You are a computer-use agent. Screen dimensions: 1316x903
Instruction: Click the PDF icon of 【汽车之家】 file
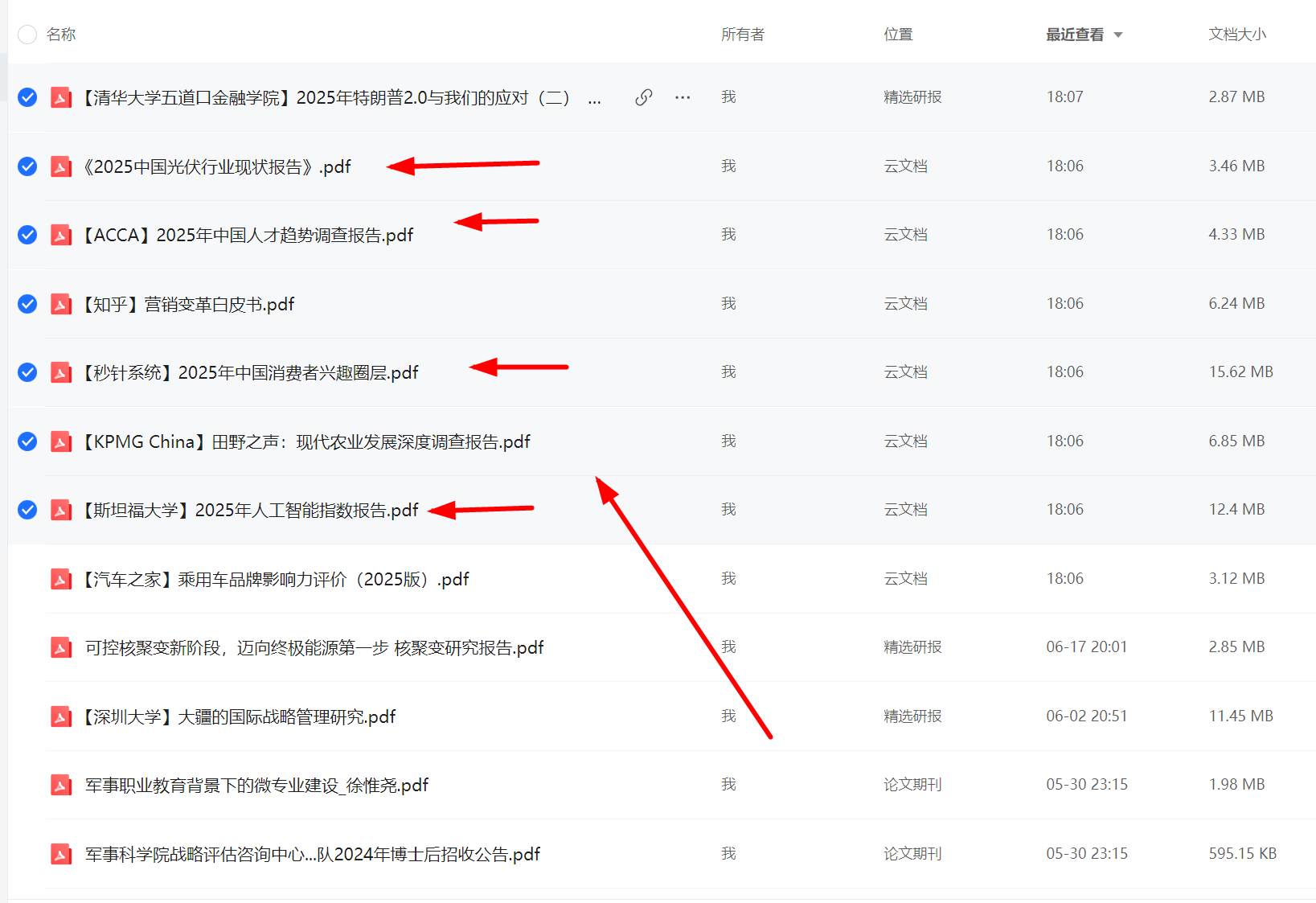click(61, 579)
